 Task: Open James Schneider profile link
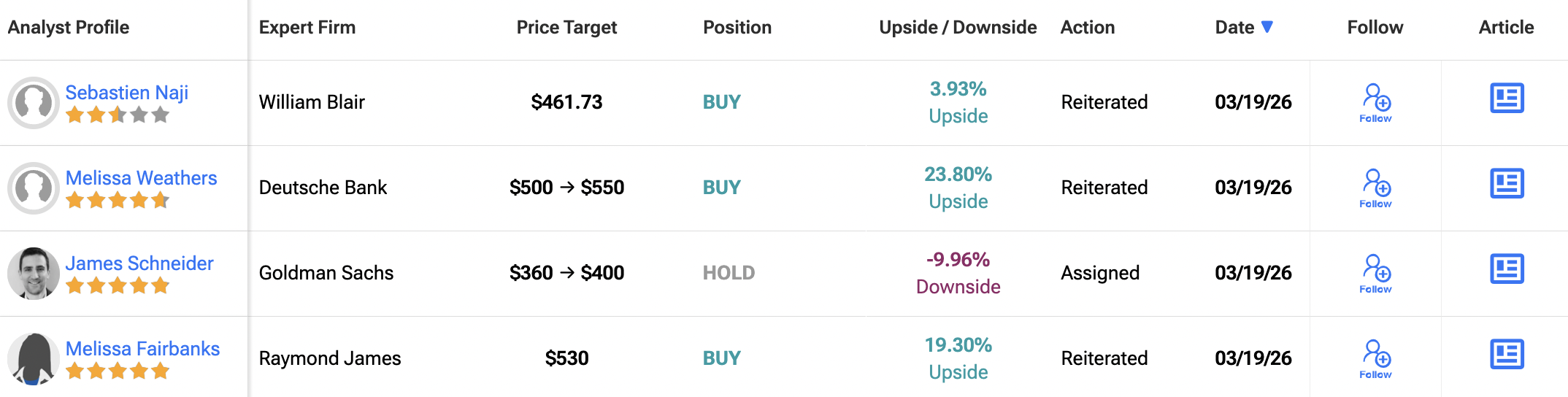(139, 263)
